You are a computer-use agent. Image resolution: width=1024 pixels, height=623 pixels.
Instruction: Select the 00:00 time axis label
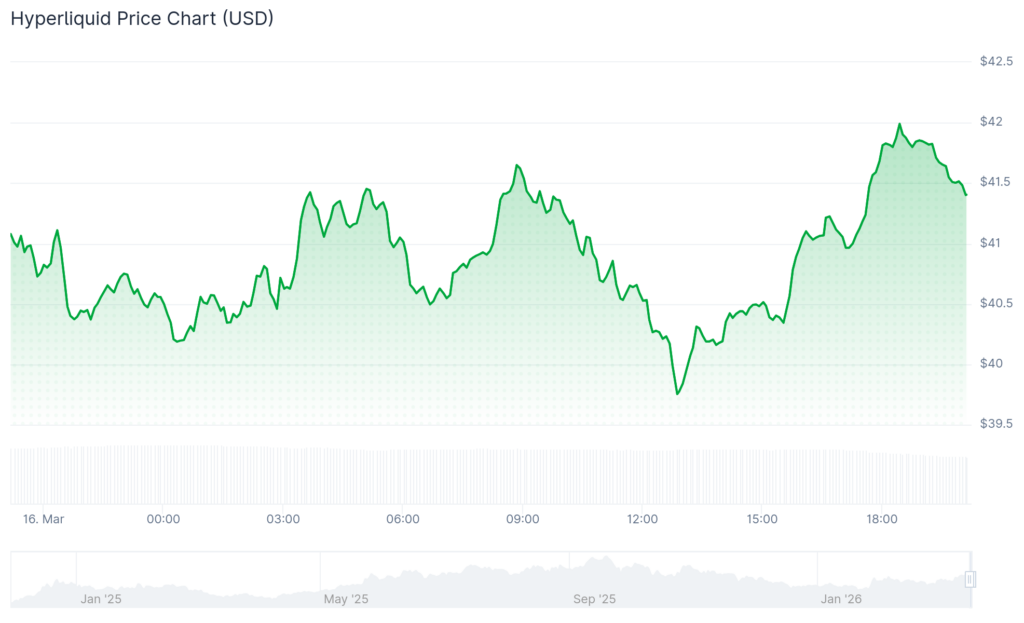[163, 519]
